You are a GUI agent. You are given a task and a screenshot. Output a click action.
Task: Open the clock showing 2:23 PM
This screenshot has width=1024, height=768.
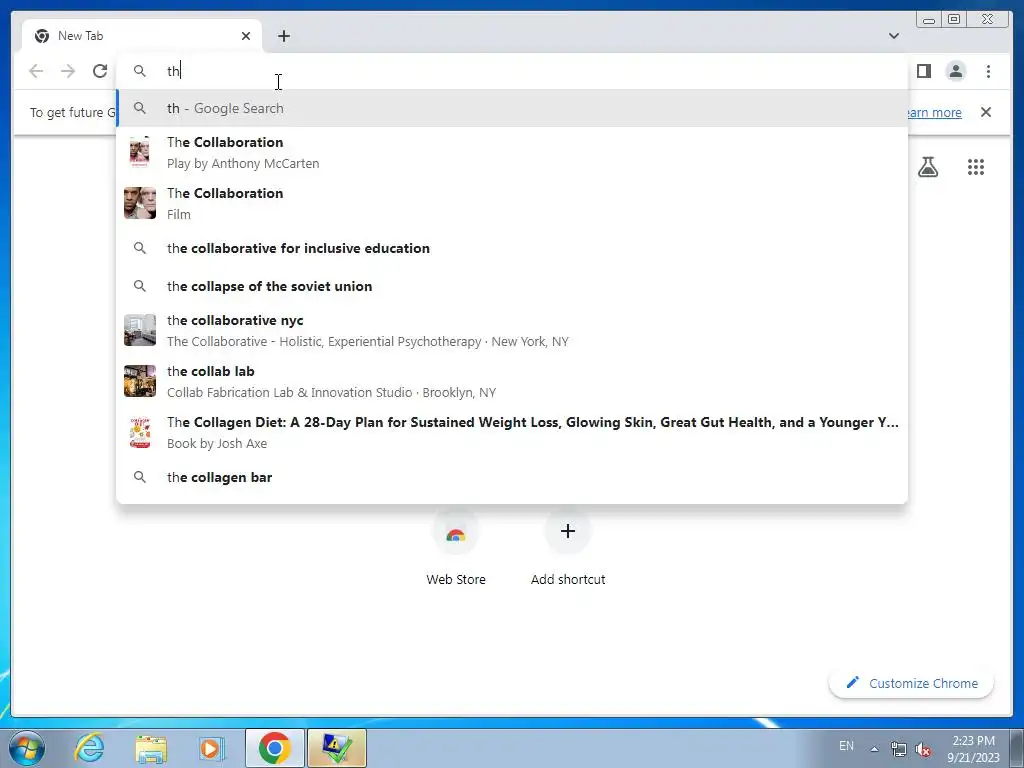(x=973, y=748)
